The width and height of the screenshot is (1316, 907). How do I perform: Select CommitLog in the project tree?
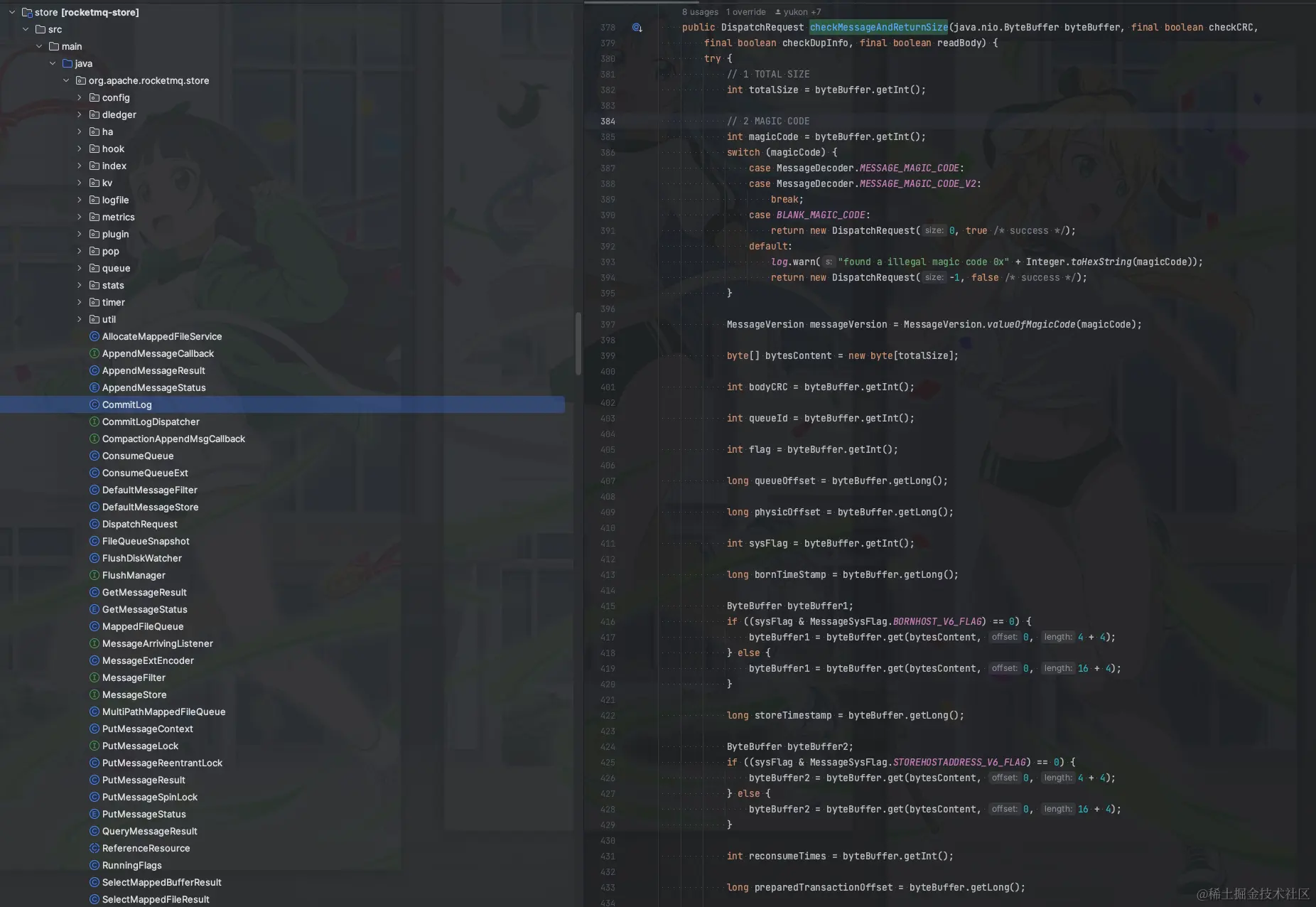pyautogui.click(x=283, y=404)
